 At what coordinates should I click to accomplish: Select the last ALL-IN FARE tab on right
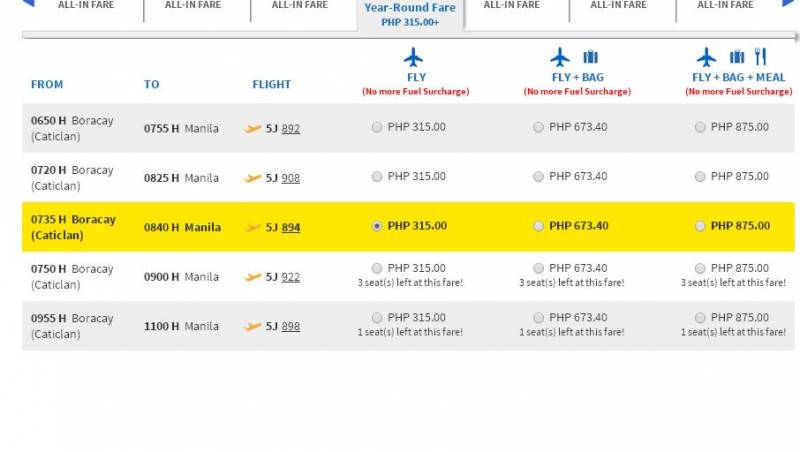tap(725, 5)
